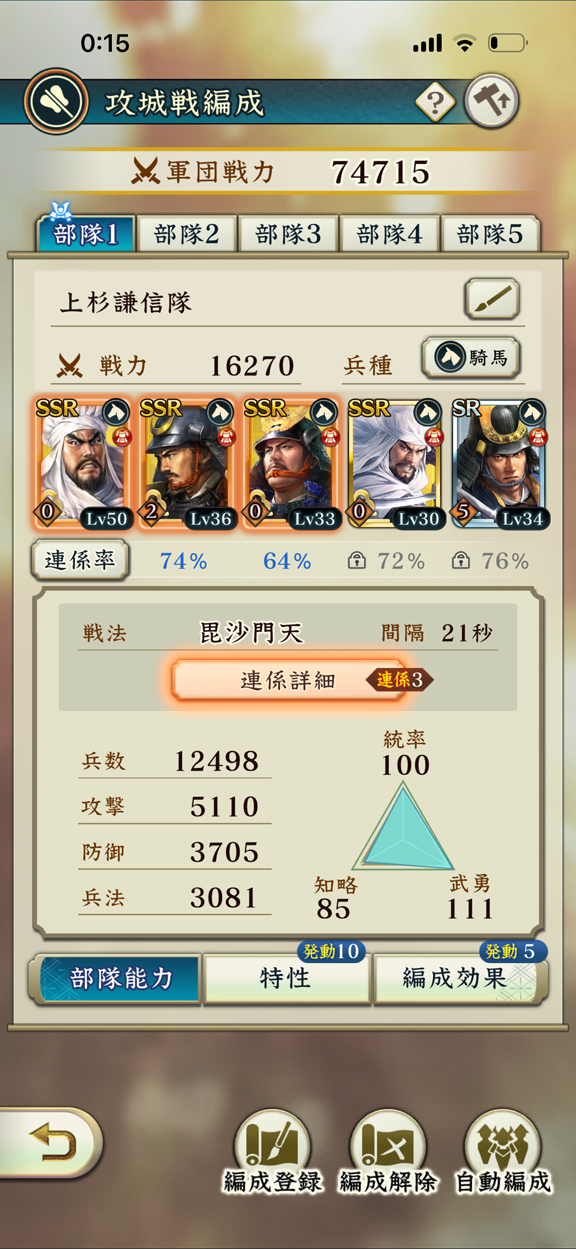Switch to 部隊2 tab
This screenshot has height=1249, width=576.
(x=187, y=235)
